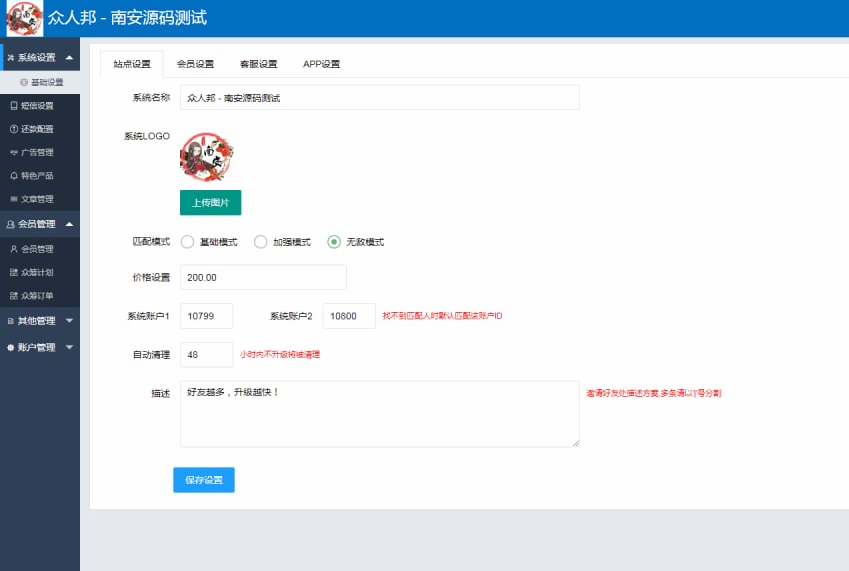Open 众筹计划 icon in sidebar
Image resolution: width=849 pixels, height=571 pixels.
click(x=14, y=272)
